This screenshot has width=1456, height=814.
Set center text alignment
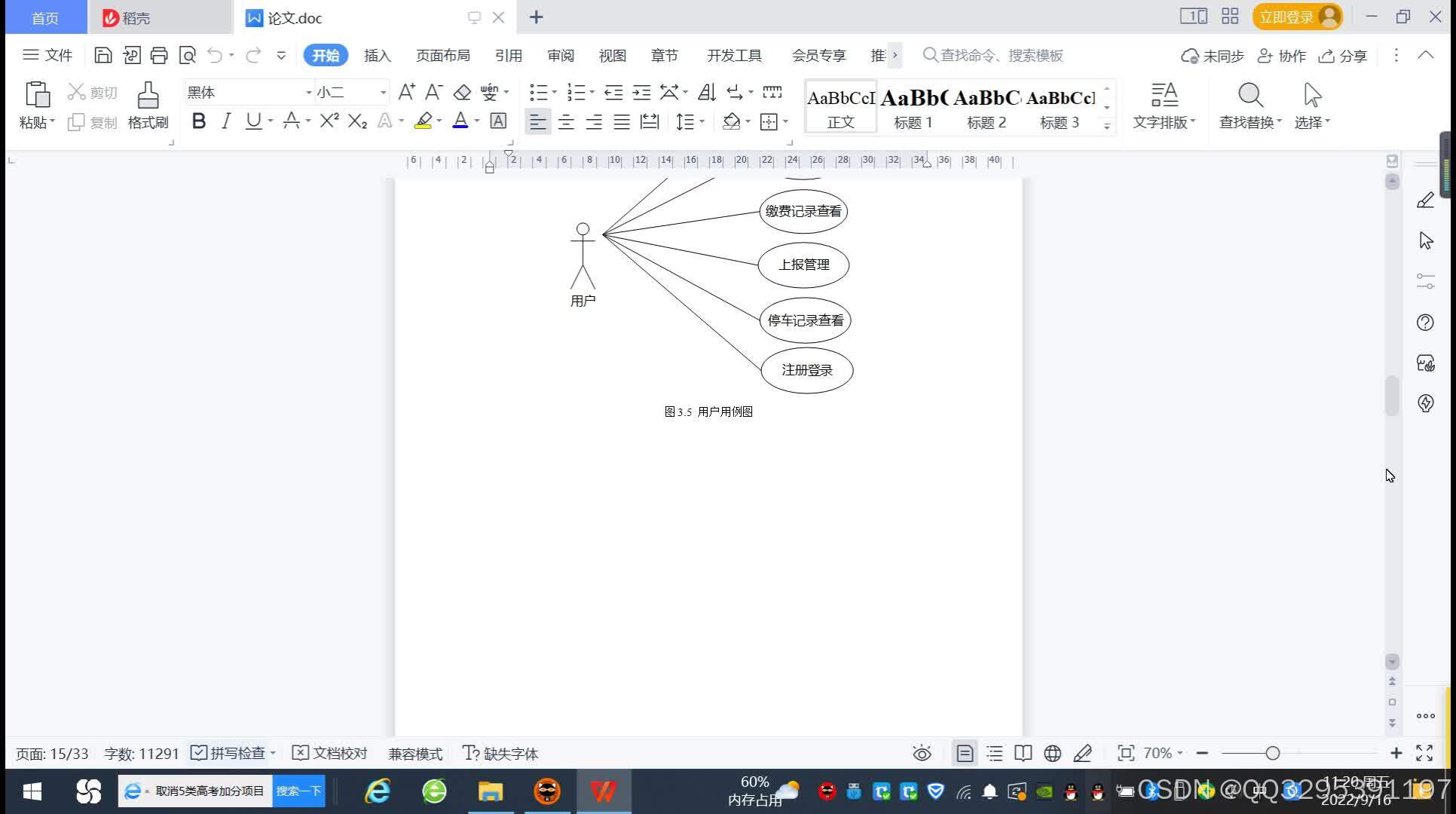click(566, 121)
